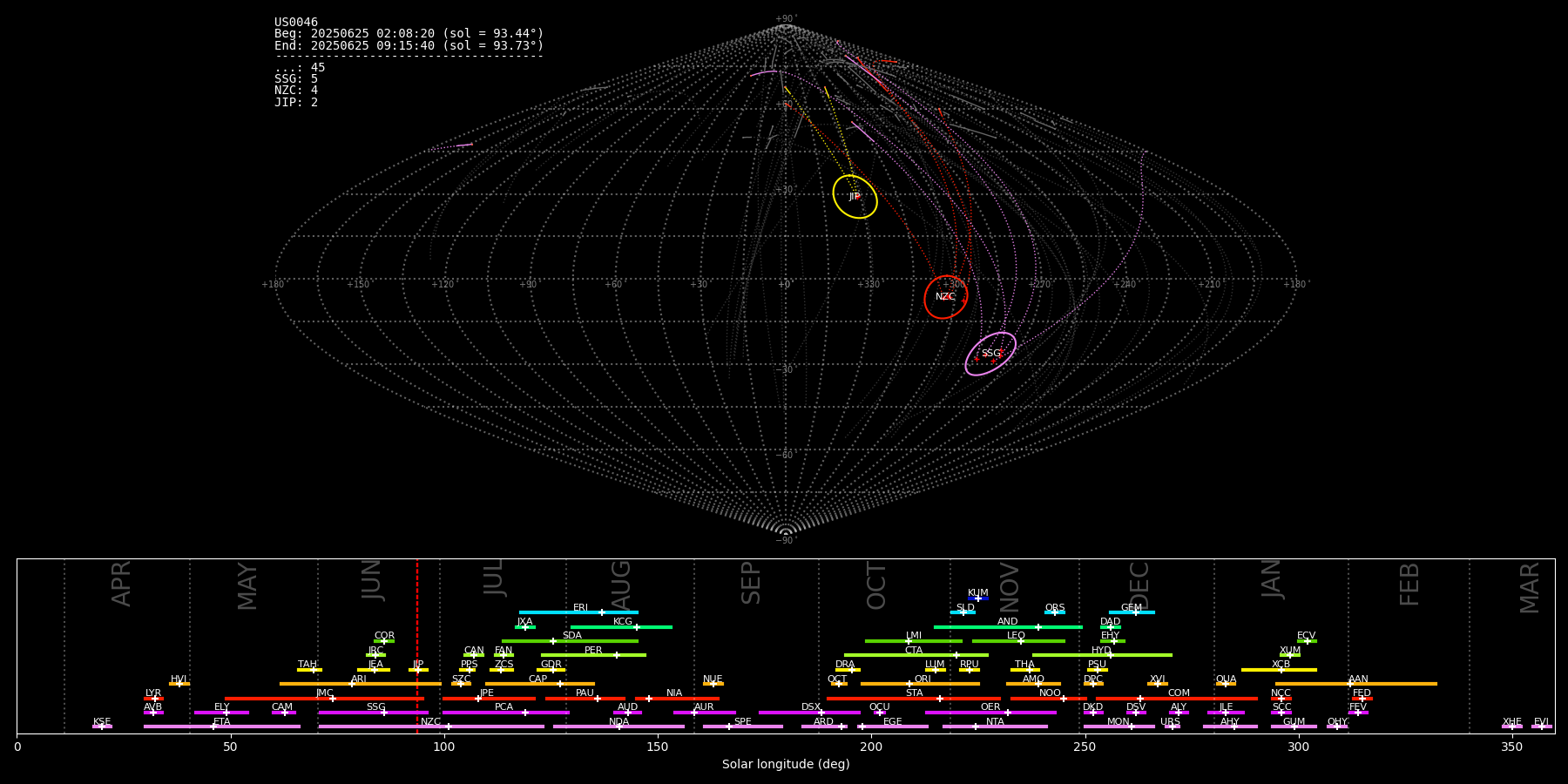Click the JUL month label
Image resolution: width=1568 pixels, height=784 pixels.
pos(493,578)
